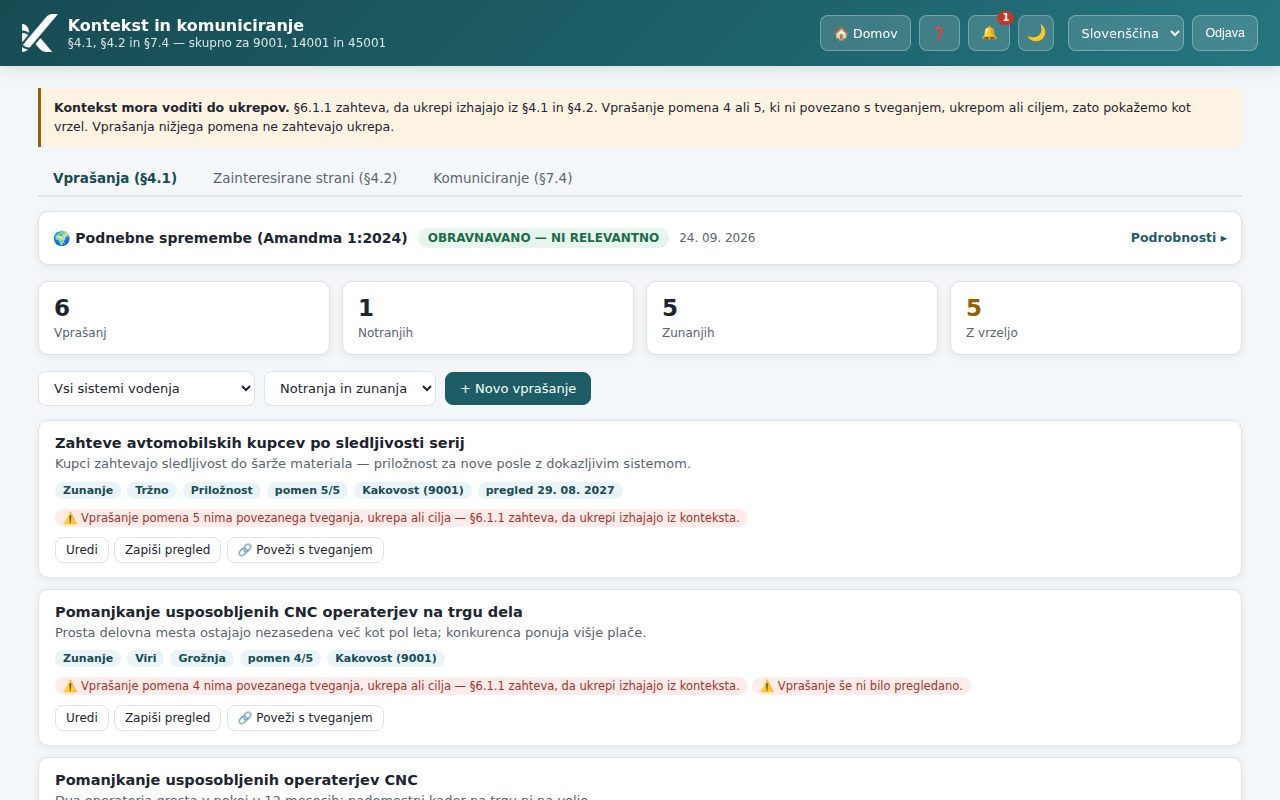Open Zainteresirane strani (§4.2) tab
This screenshot has width=1280, height=800.
tap(305, 178)
